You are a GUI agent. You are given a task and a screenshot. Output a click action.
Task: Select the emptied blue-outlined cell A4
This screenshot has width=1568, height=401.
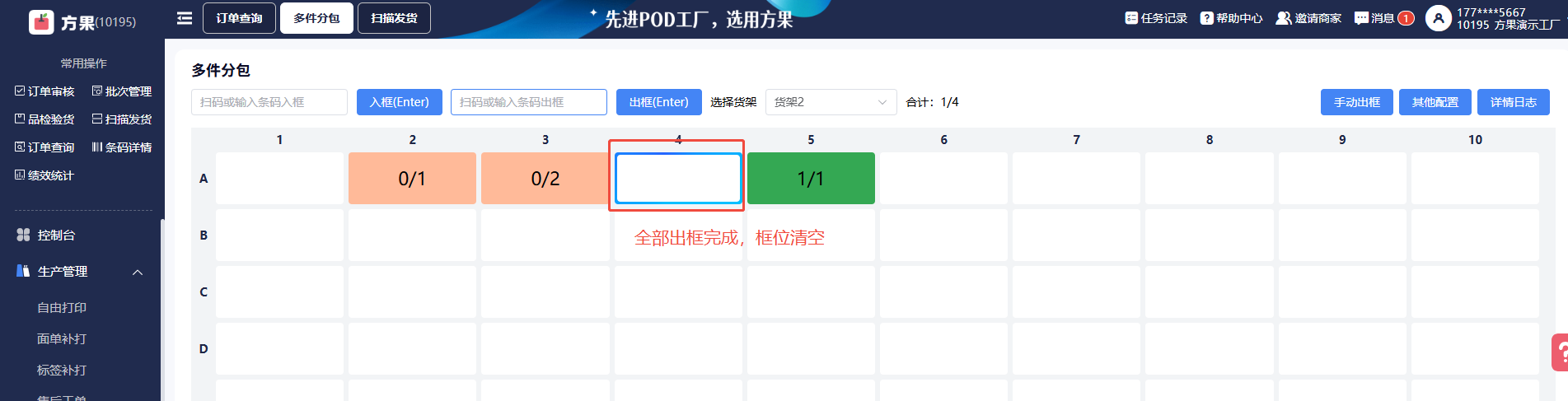678,178
